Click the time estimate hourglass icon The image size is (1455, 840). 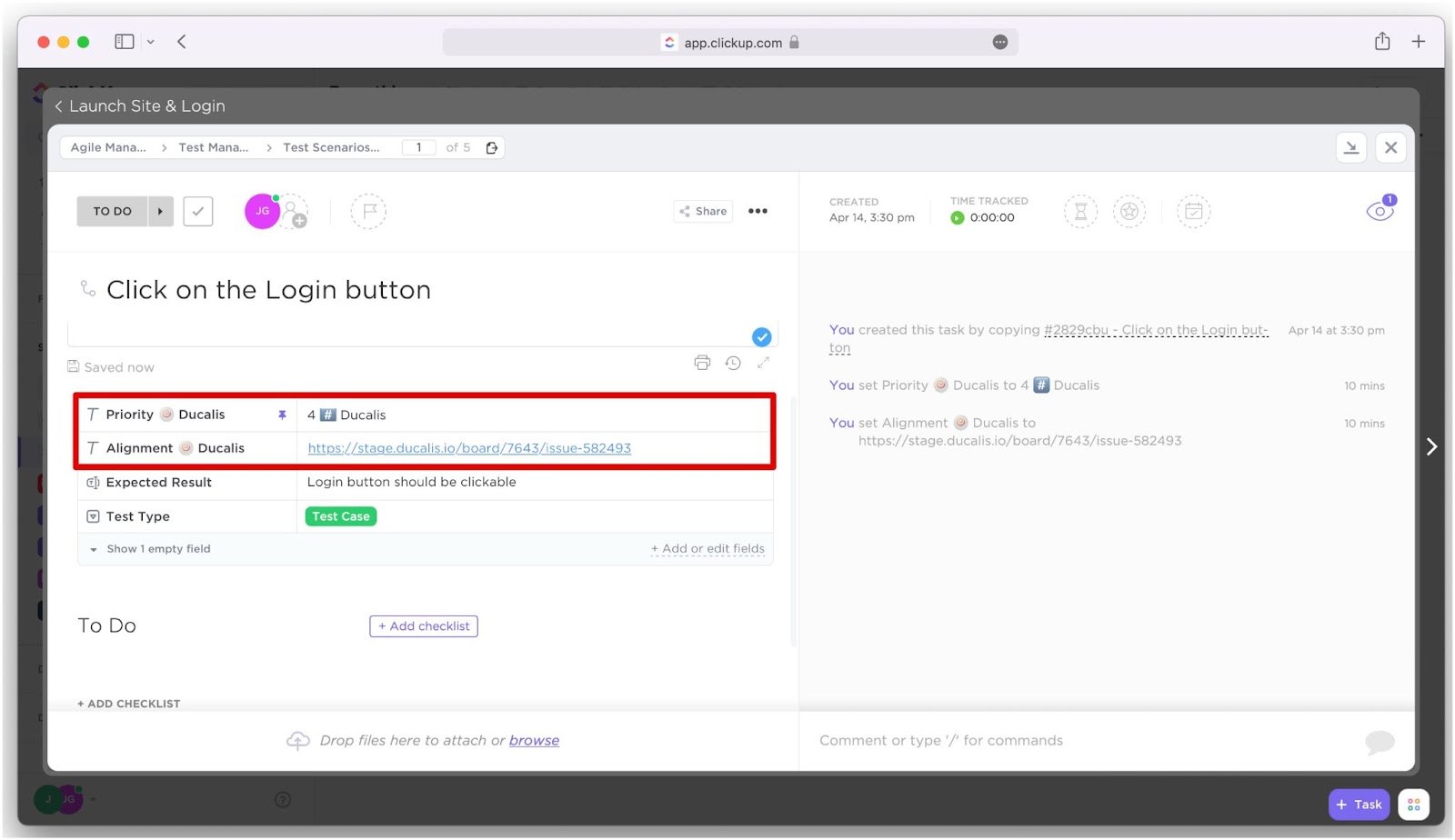[x=1080, y=212]
